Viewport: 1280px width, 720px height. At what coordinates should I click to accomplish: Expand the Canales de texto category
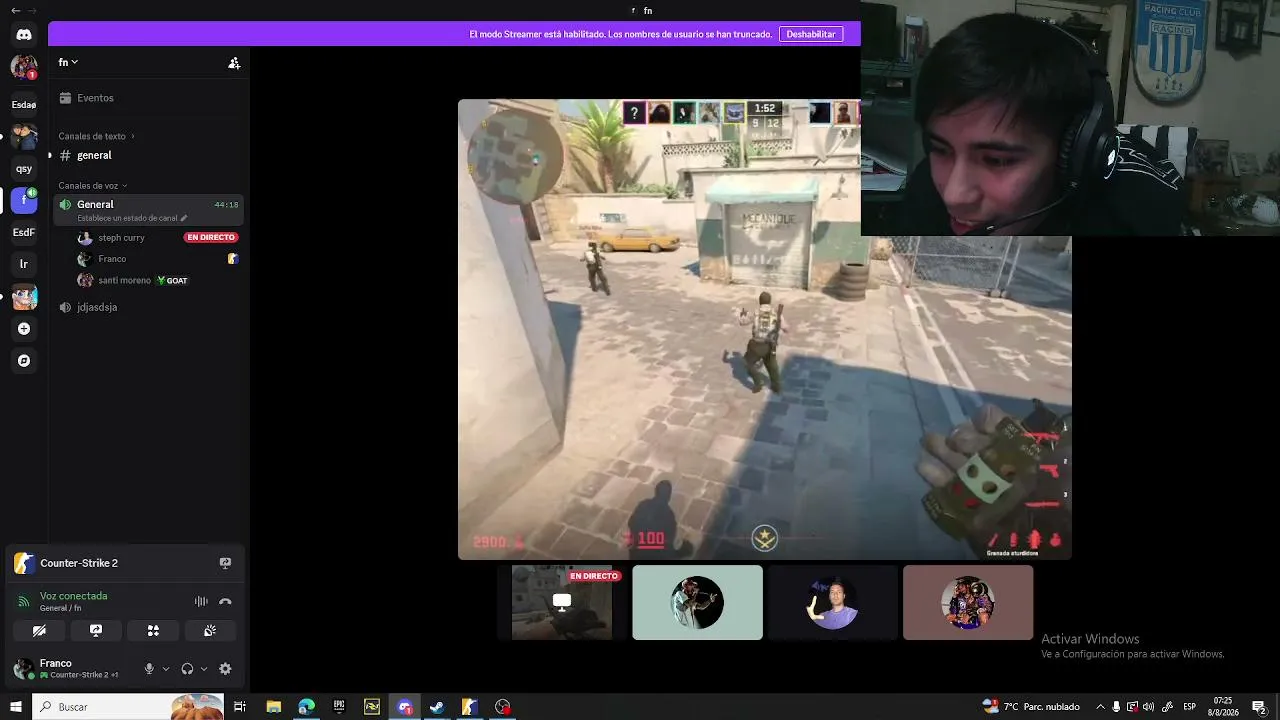[x=96, y=136]
